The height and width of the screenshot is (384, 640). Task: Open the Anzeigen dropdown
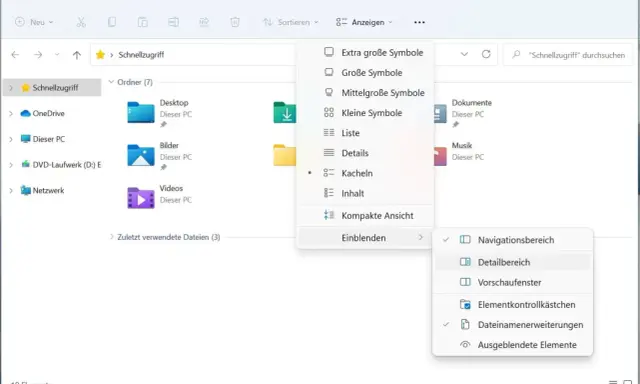pyautogui.click(x=364, y=22)
